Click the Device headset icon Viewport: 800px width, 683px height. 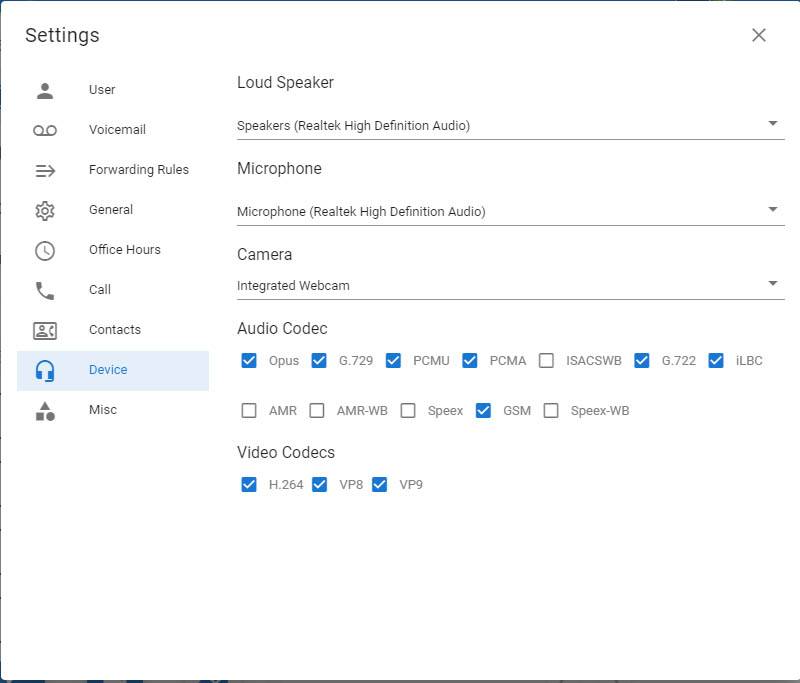pos(45,370)
